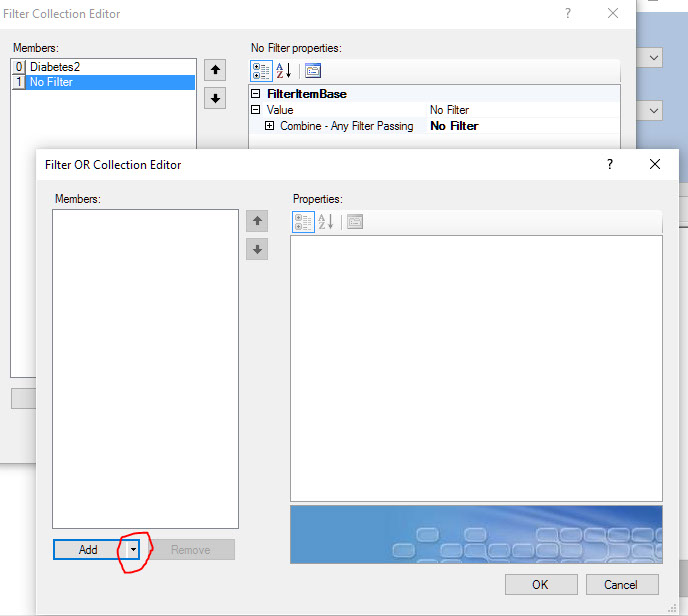Click Property Pages icon in Filter OR editor
The height and width of the screenshot is (616, 688).
pos(354,221)
